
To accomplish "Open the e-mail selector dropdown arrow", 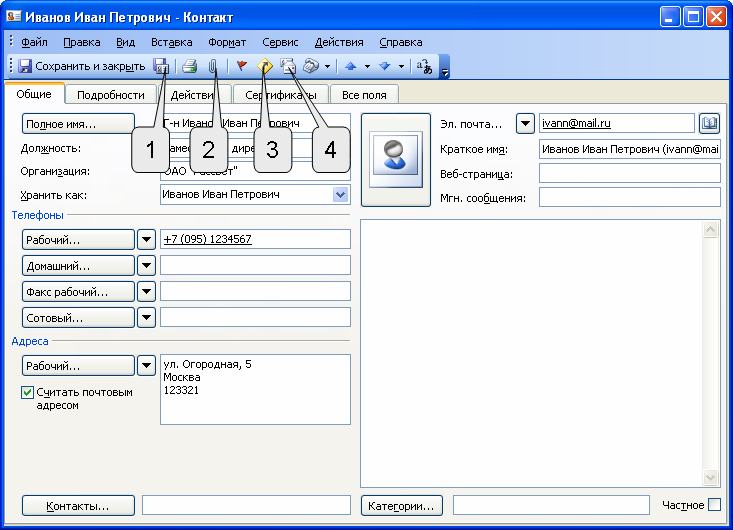I will (x=525, y=124).
